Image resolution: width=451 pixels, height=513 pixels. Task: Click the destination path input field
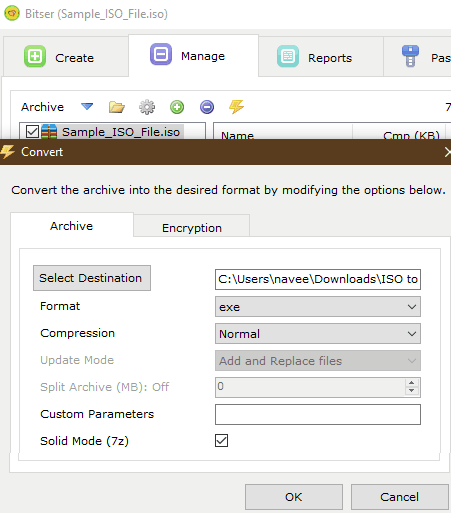coord(318,279)
